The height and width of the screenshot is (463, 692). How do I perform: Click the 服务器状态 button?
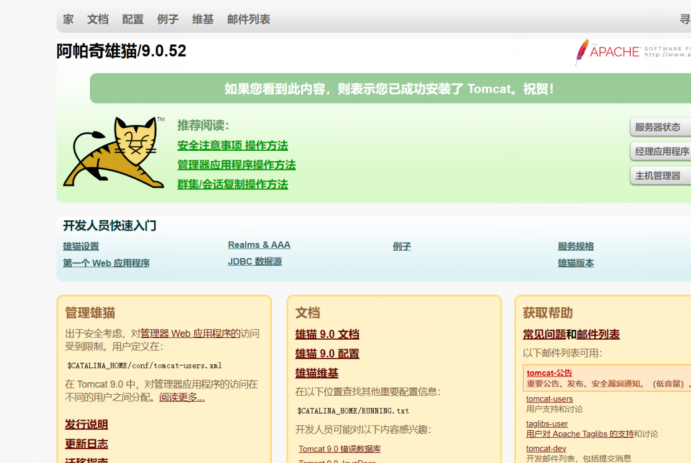coord(660,127)
